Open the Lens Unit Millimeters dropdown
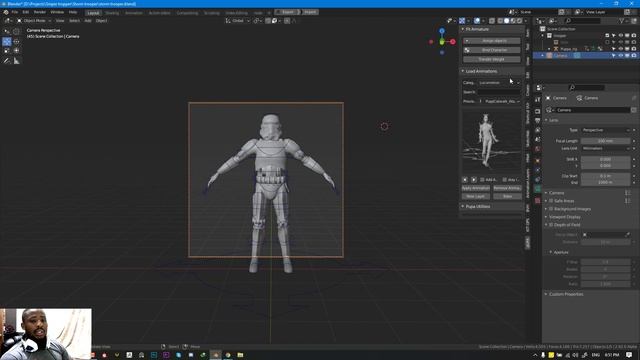 click(x=606, y=149)
